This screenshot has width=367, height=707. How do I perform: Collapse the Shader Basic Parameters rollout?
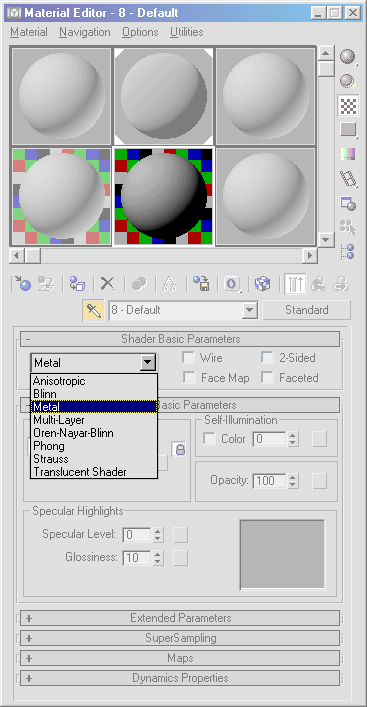tap(180, 339)
